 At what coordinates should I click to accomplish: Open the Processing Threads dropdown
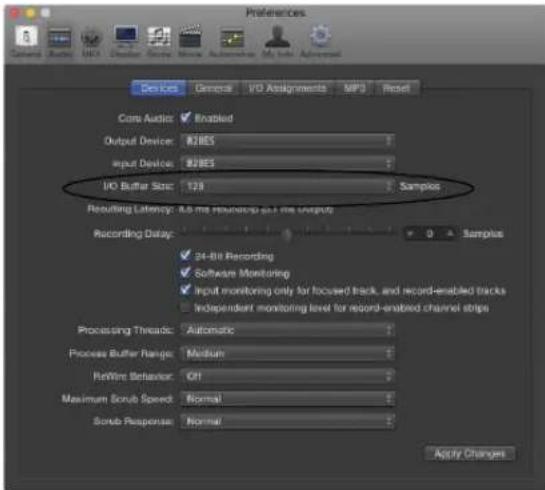click(287, 330)
